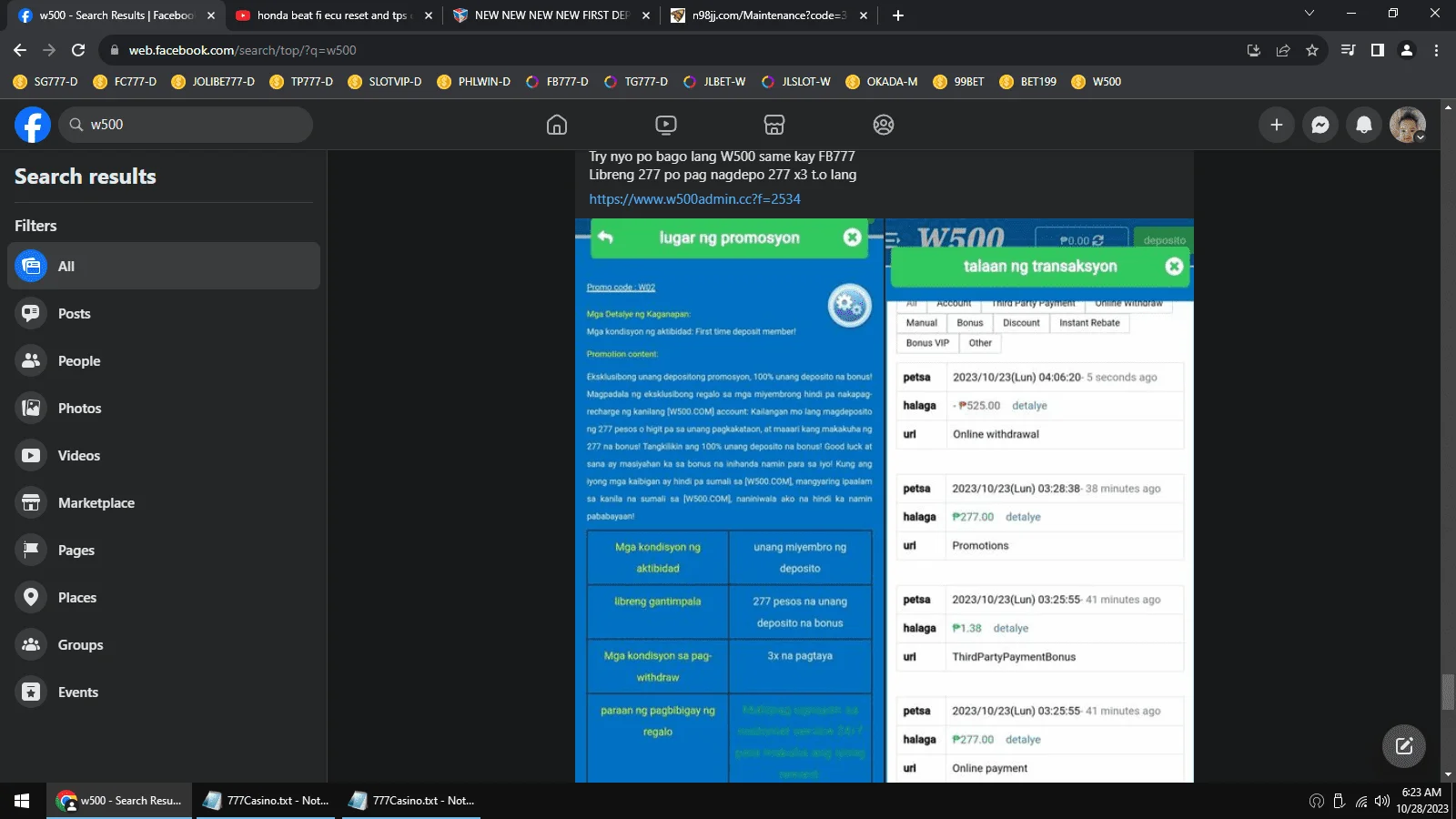Image resolution: width=1456 pixels, height=819 pixels.
Task: Click the new message compose button
Action: tap(1404, 746)
